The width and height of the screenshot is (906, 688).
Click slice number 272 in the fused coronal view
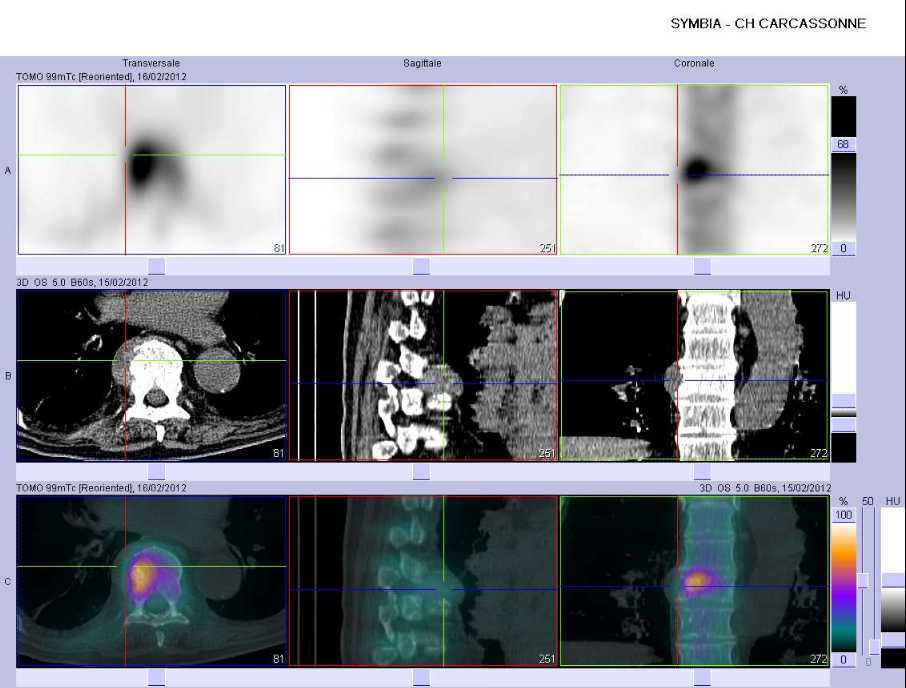pyautogui.click(x=819, y=659)
